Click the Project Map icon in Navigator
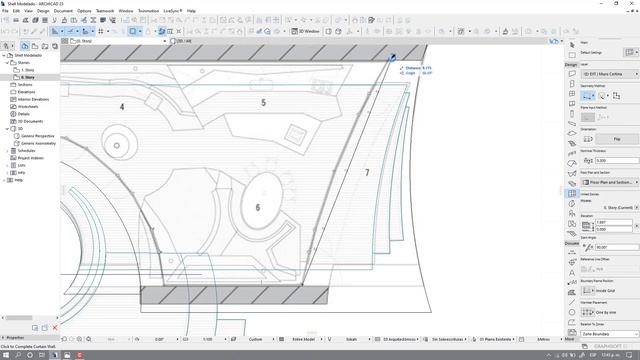The image size is (640, 360). [x=25, y=46]
